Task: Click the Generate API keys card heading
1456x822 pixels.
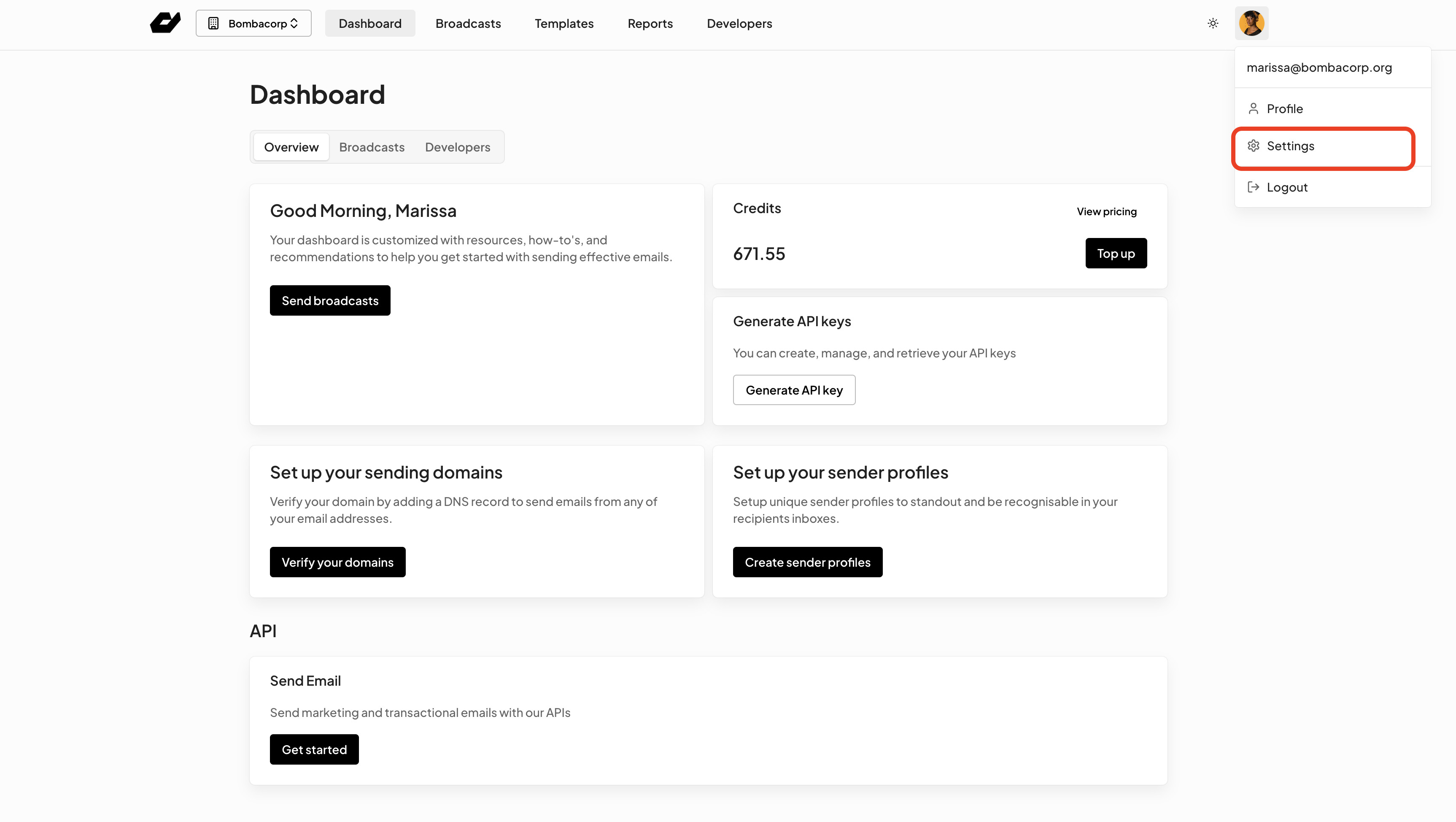Action: point(792,321)
